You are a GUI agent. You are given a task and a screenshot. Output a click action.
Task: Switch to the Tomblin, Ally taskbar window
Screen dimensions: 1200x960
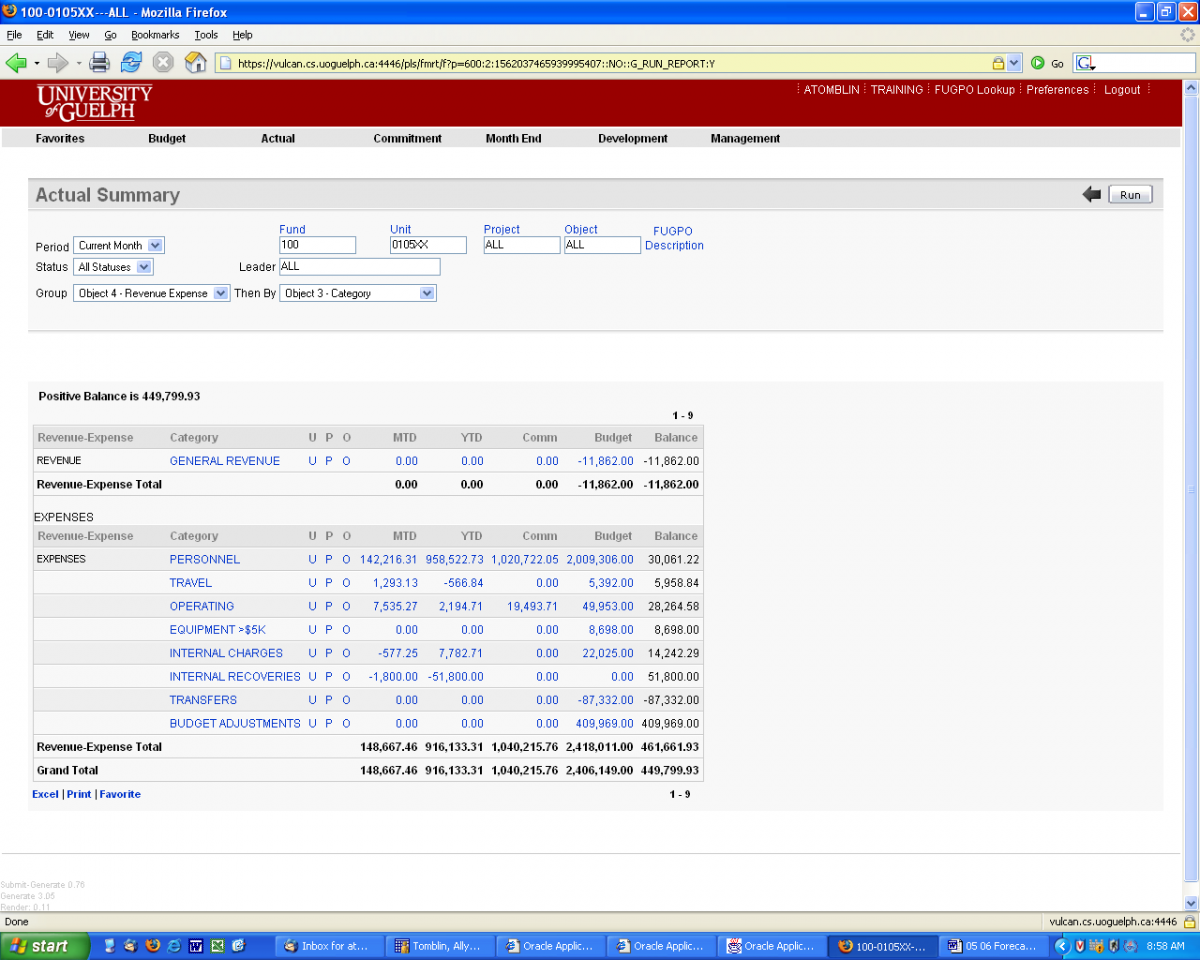[439, 945]
